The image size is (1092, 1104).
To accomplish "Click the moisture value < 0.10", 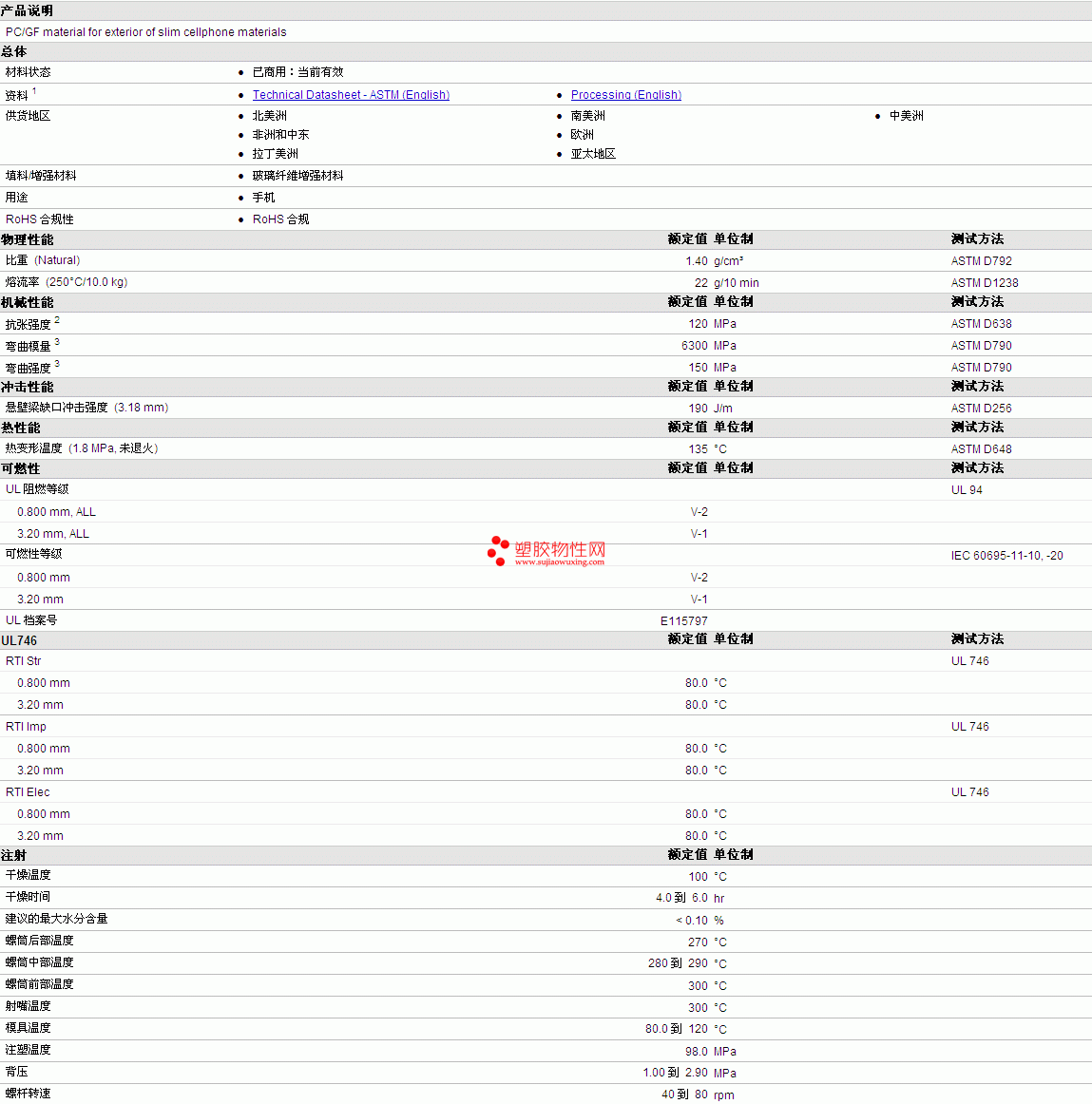I will (692, 921).
